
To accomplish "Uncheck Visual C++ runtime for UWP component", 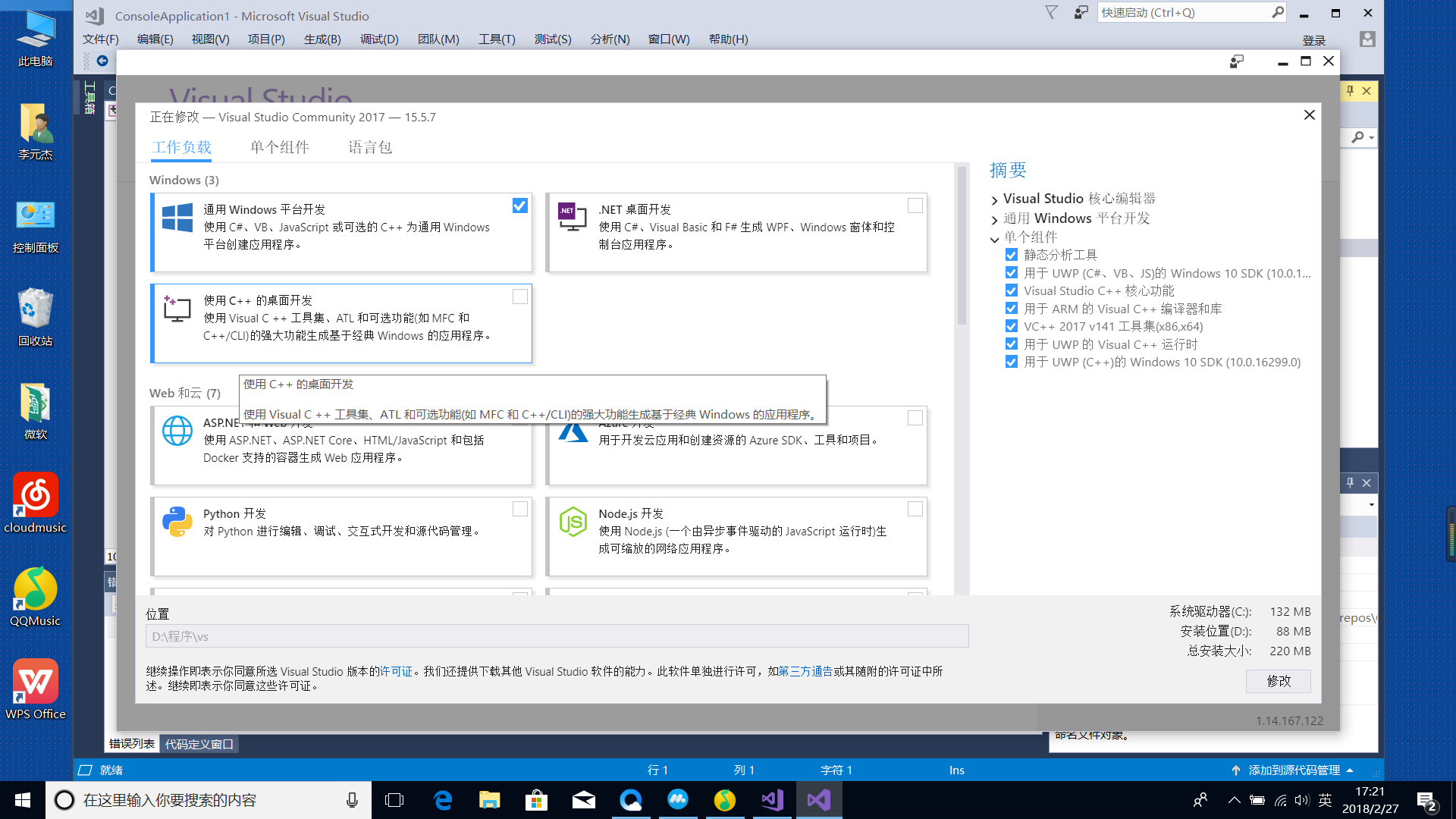I will [x=1011, y=344].
